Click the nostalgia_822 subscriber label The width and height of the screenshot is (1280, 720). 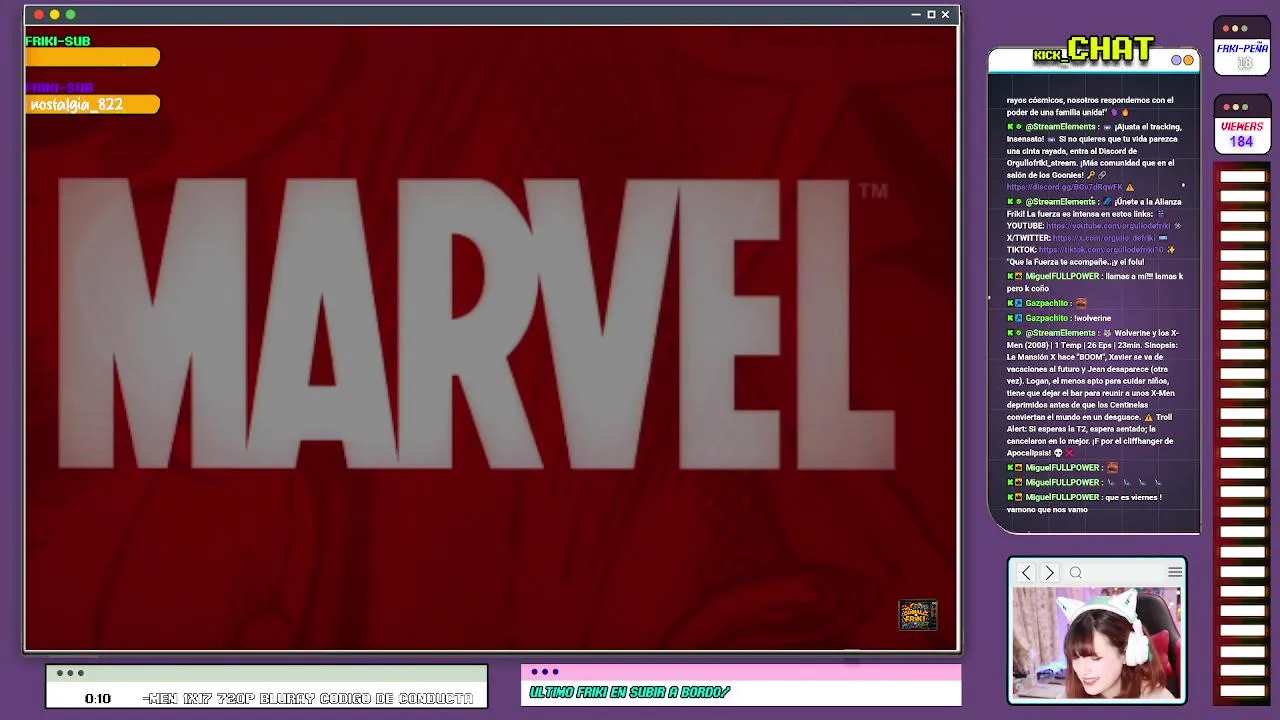pyautogui.click(x=77, y=105)
